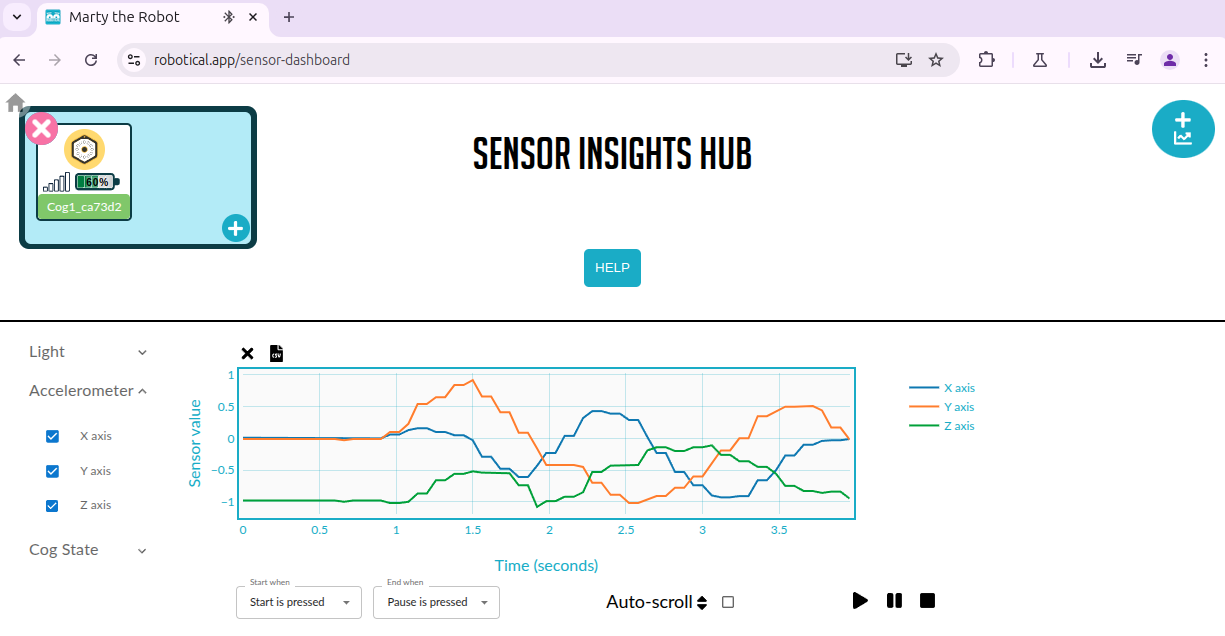Viewport: 1225px width, 636px height.
Task: Open the 'Pause is pressed' dropdown
Action: 436,602
